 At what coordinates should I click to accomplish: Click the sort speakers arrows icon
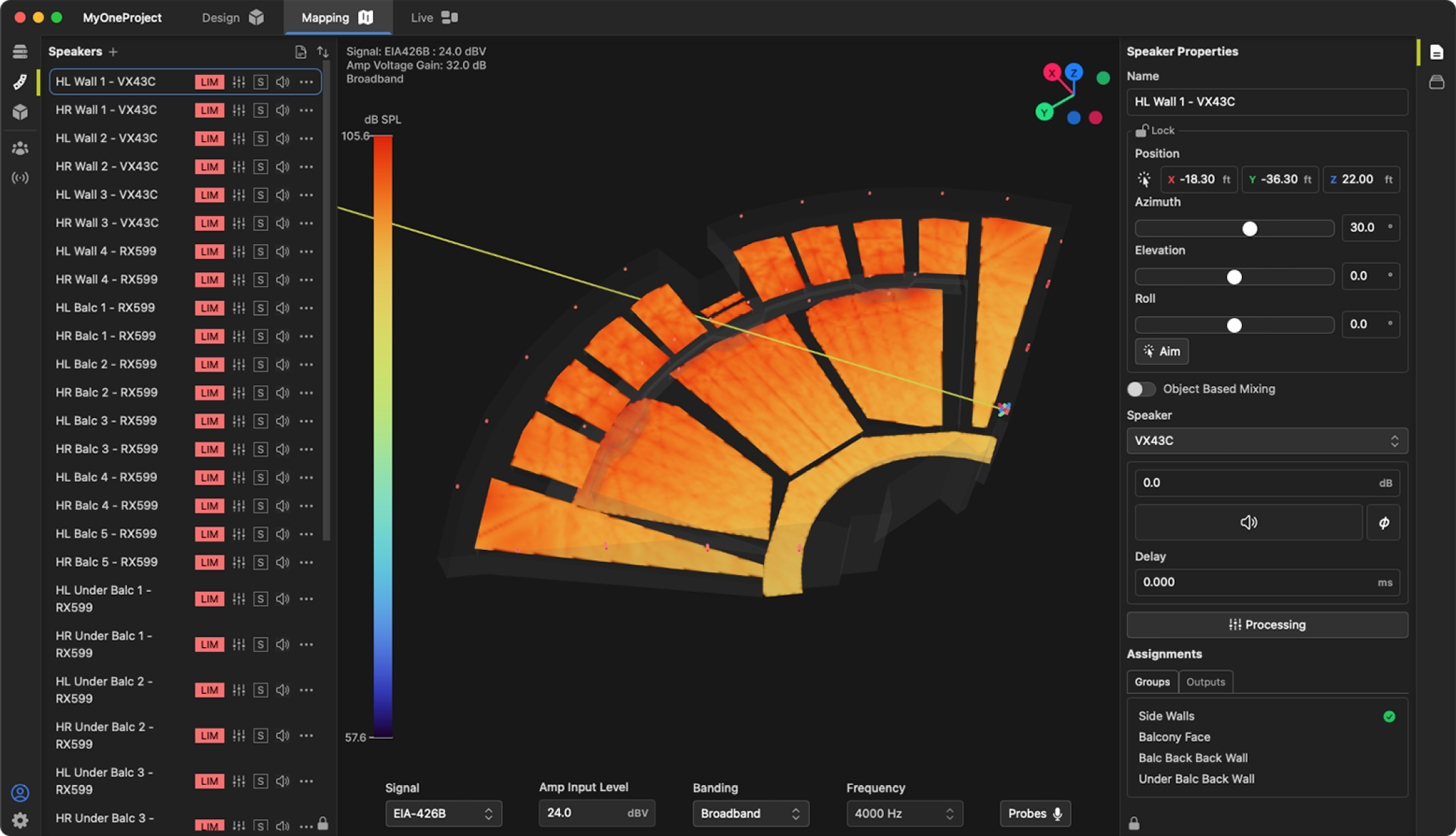[323, 52]
